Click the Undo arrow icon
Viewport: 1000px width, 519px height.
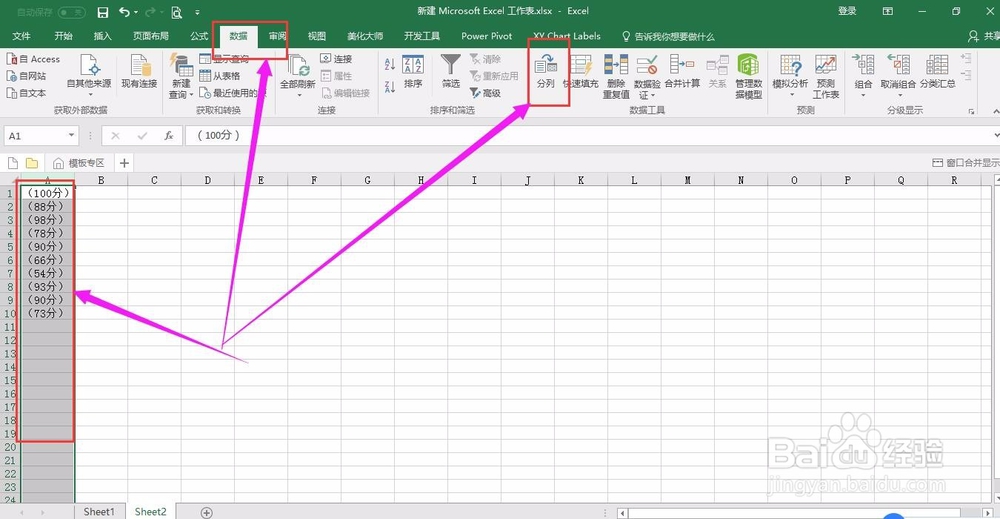click(x=124, y=12)
